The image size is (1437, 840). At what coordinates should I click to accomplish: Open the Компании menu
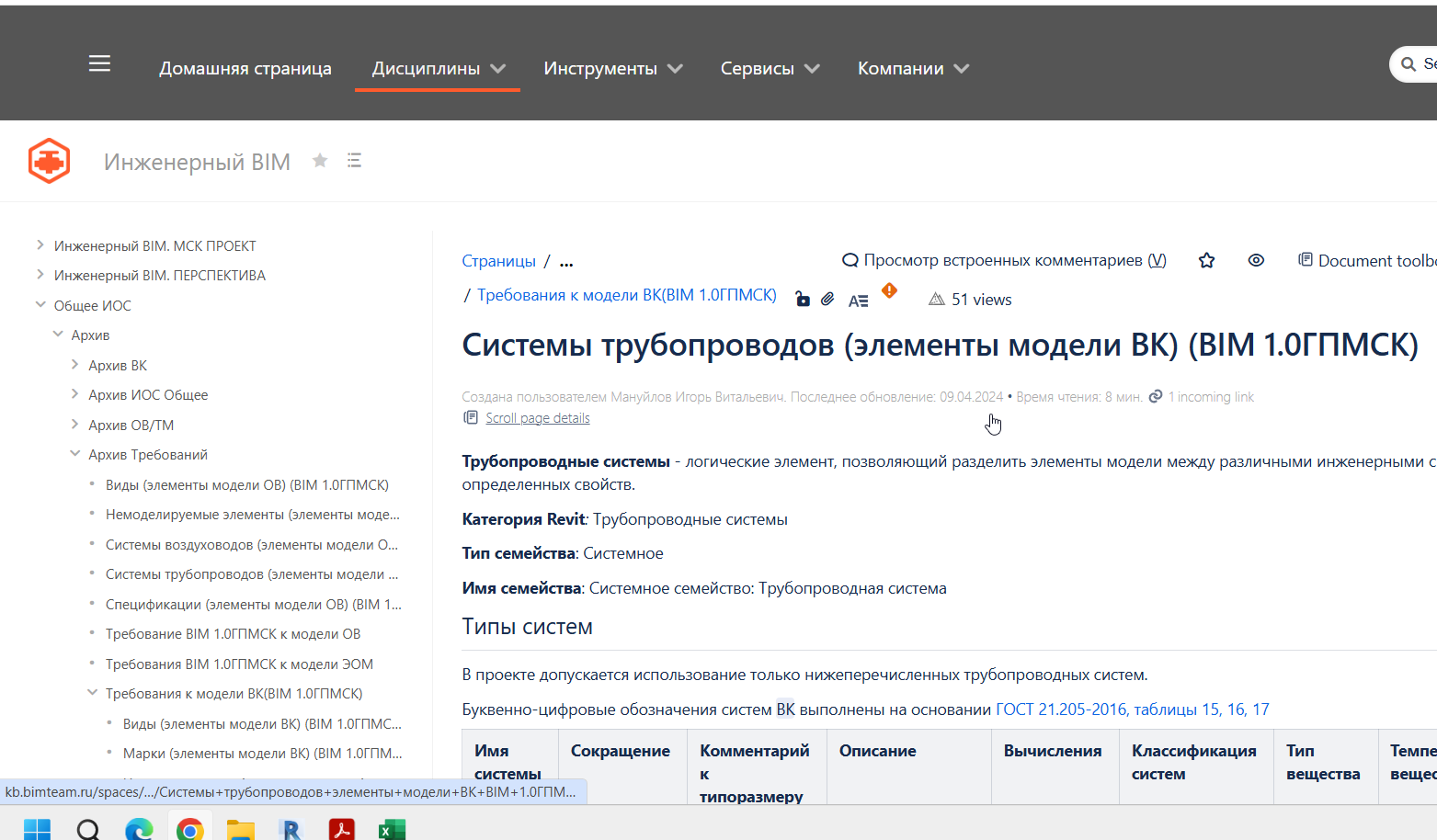click(913, 68)
